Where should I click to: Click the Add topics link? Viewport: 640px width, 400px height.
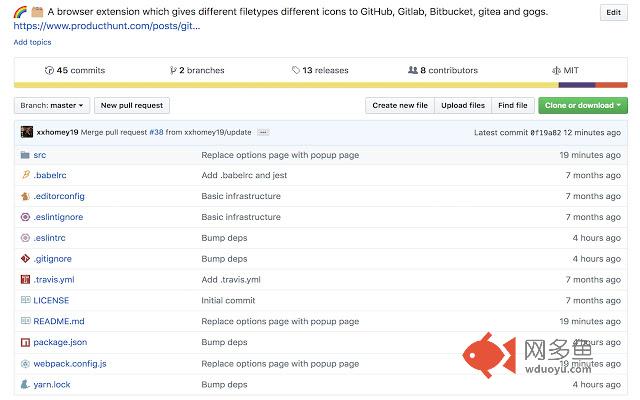pyautogui.click(x=32, y=42)
